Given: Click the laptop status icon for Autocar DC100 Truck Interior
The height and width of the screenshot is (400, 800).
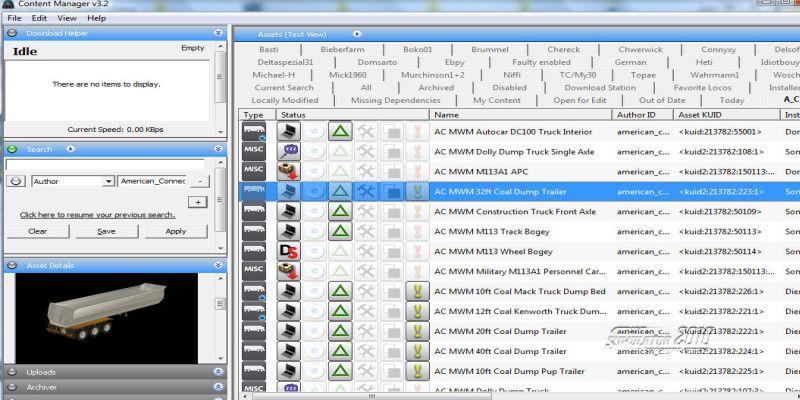Looking at the screenshot, I should [288, 132].
